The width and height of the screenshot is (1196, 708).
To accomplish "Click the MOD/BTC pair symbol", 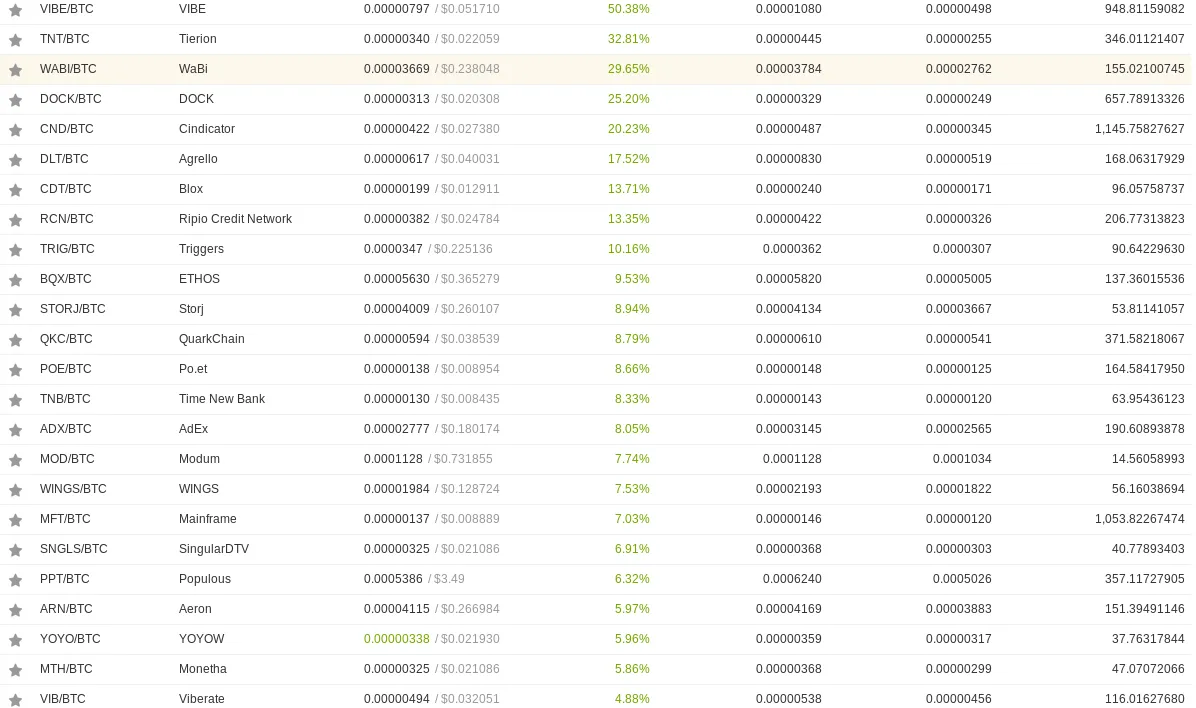I will point(67,459).
